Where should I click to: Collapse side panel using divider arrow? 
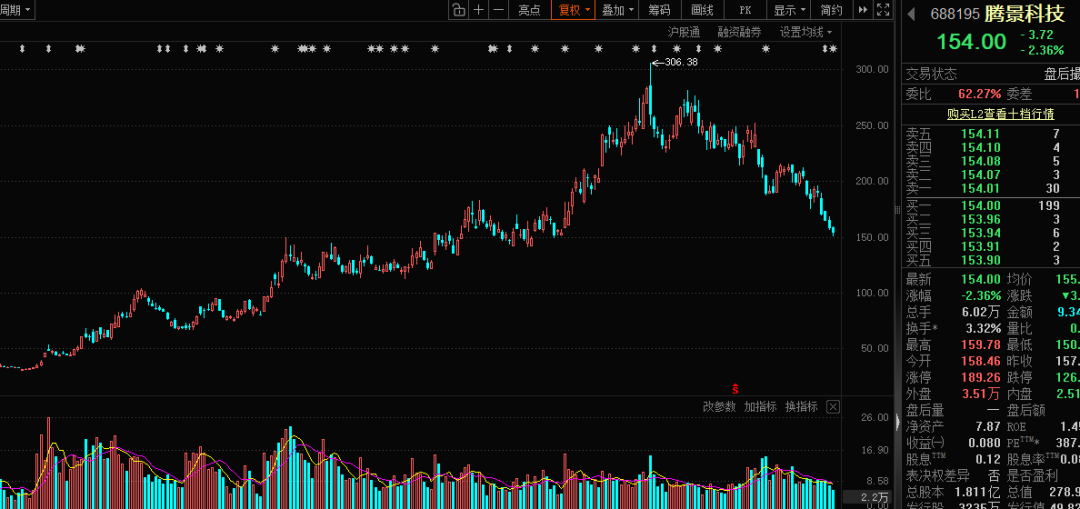pos(897,423)
